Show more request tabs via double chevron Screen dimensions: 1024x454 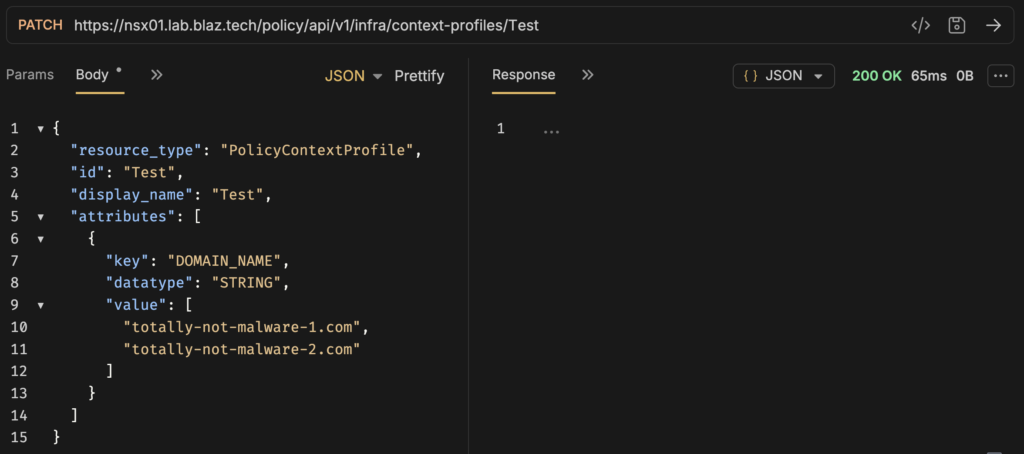[x=157, y=75]
